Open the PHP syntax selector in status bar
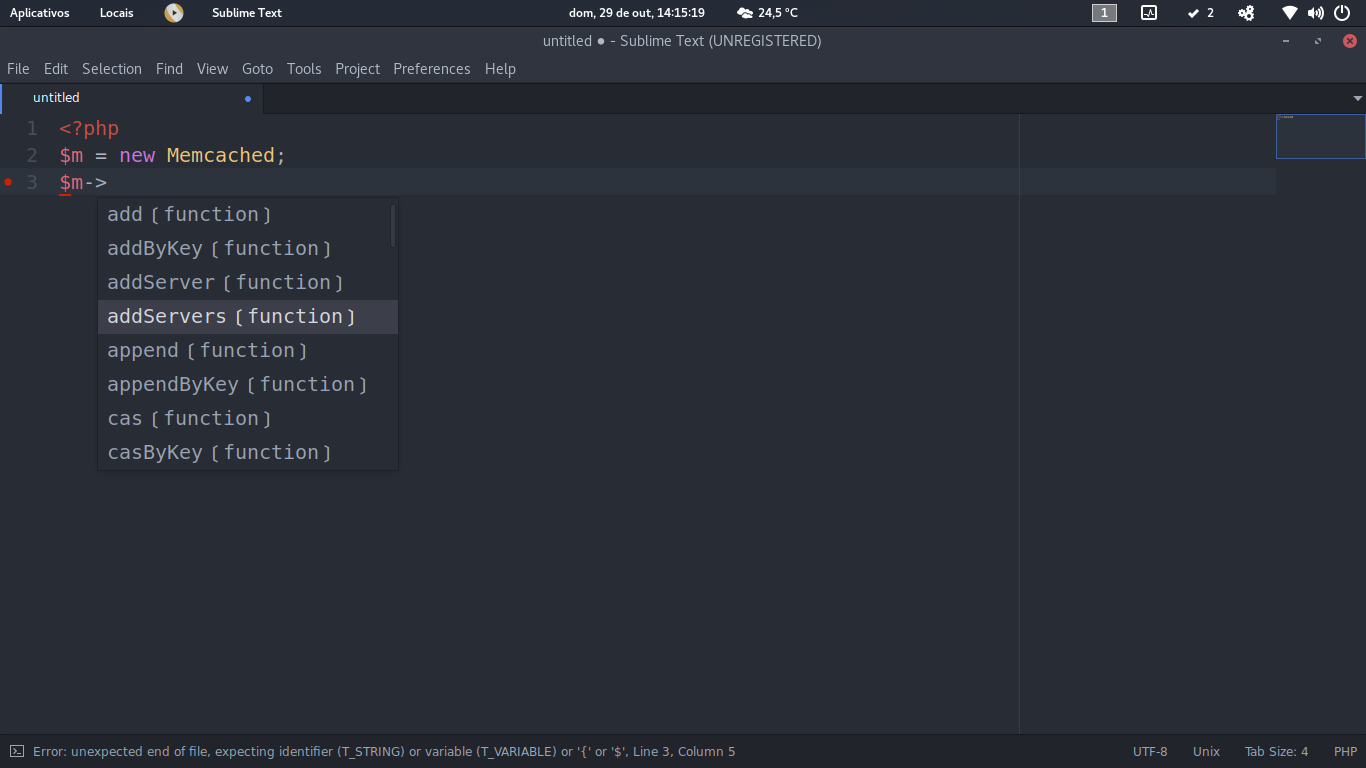Image resolution: width=1366 pixels, height=768 pixels. [x=1345, y=751]
